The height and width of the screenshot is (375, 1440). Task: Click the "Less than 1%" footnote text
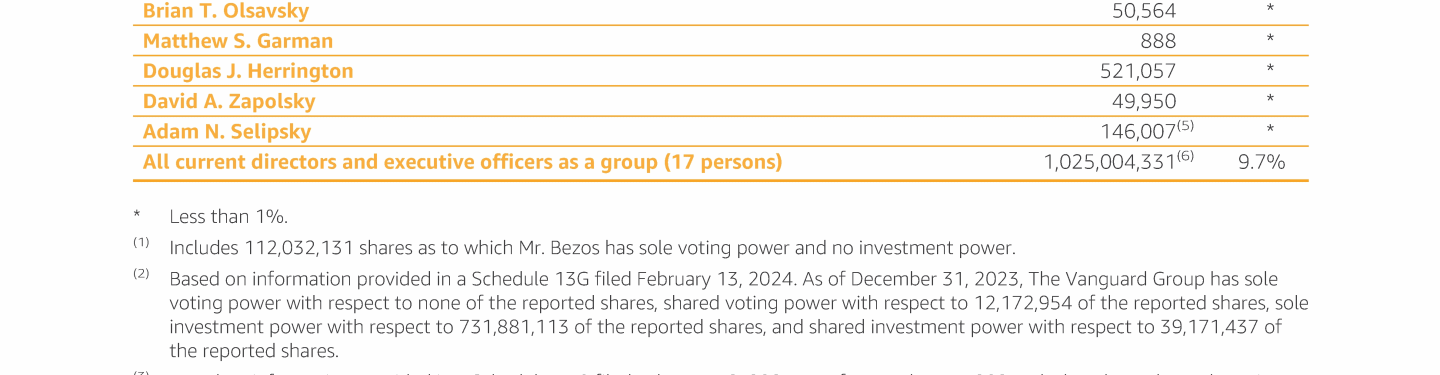(229, 217)
